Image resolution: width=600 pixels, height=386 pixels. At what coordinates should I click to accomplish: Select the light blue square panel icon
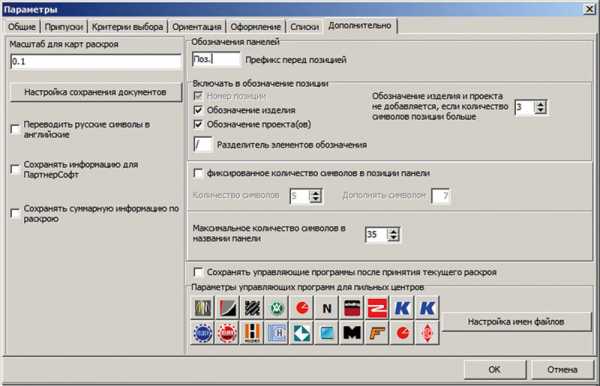tap(327, 332)
